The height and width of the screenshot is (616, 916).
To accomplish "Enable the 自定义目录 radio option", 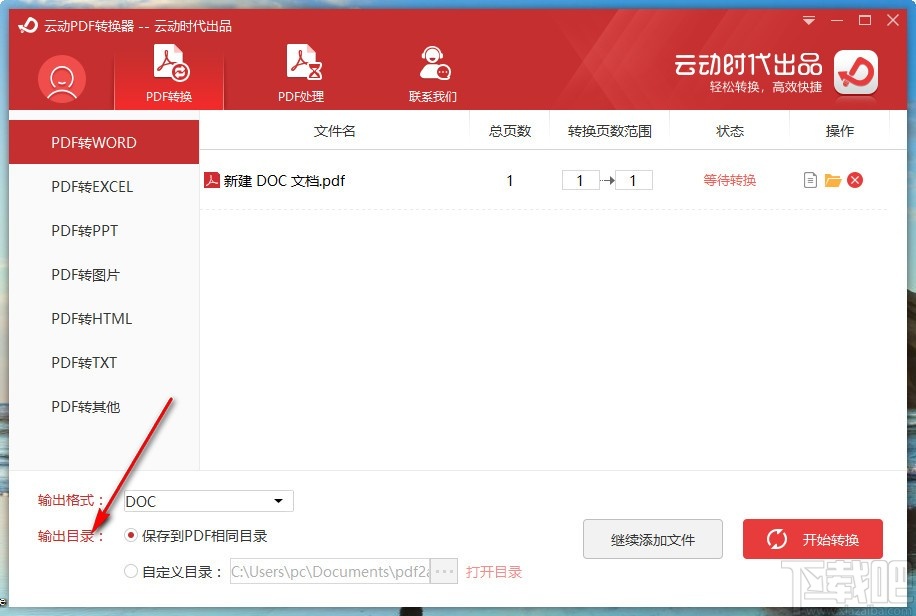I will [x=131, y=571].
